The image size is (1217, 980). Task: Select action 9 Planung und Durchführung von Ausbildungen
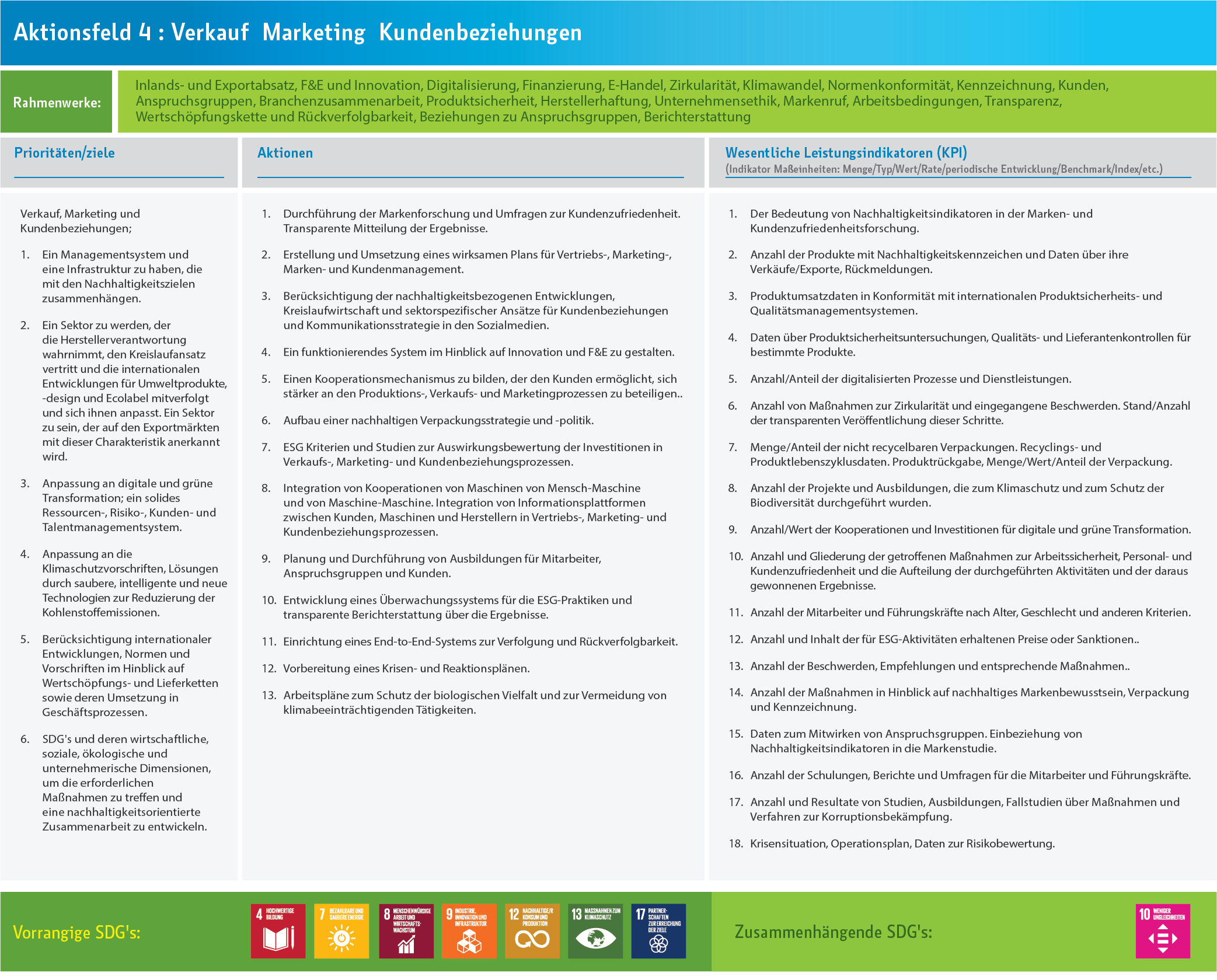coord(431,566)
